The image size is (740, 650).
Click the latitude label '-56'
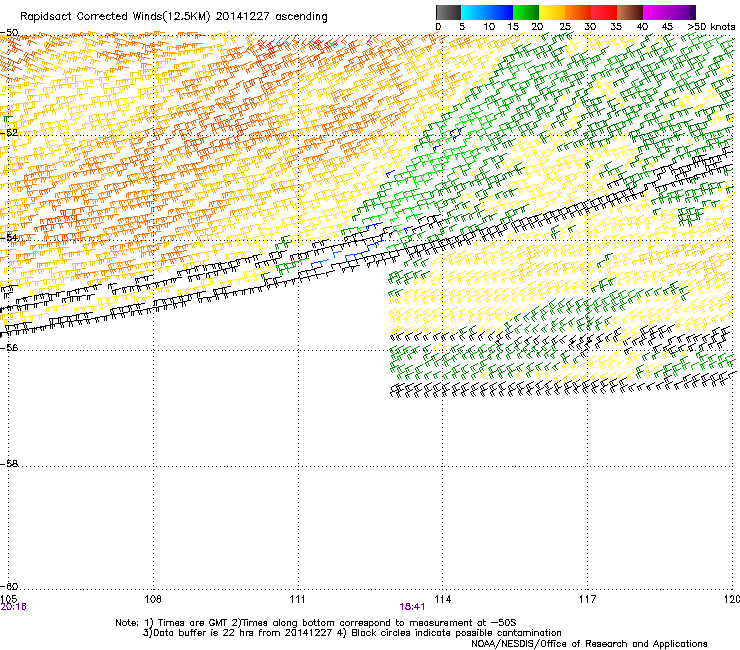9,347
